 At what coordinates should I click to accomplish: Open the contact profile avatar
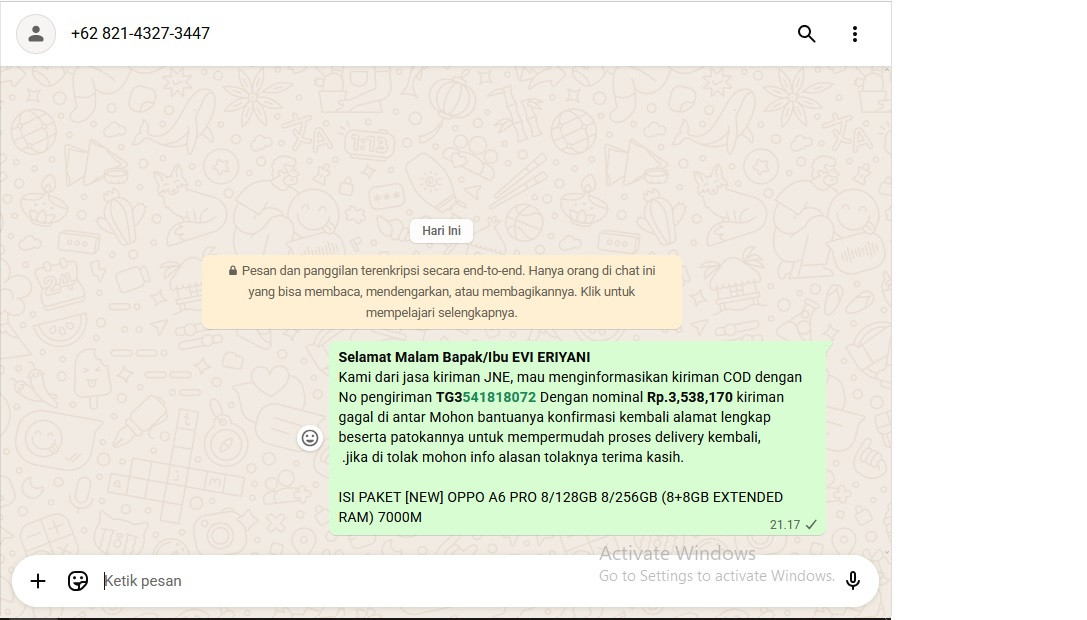[36, 34]
